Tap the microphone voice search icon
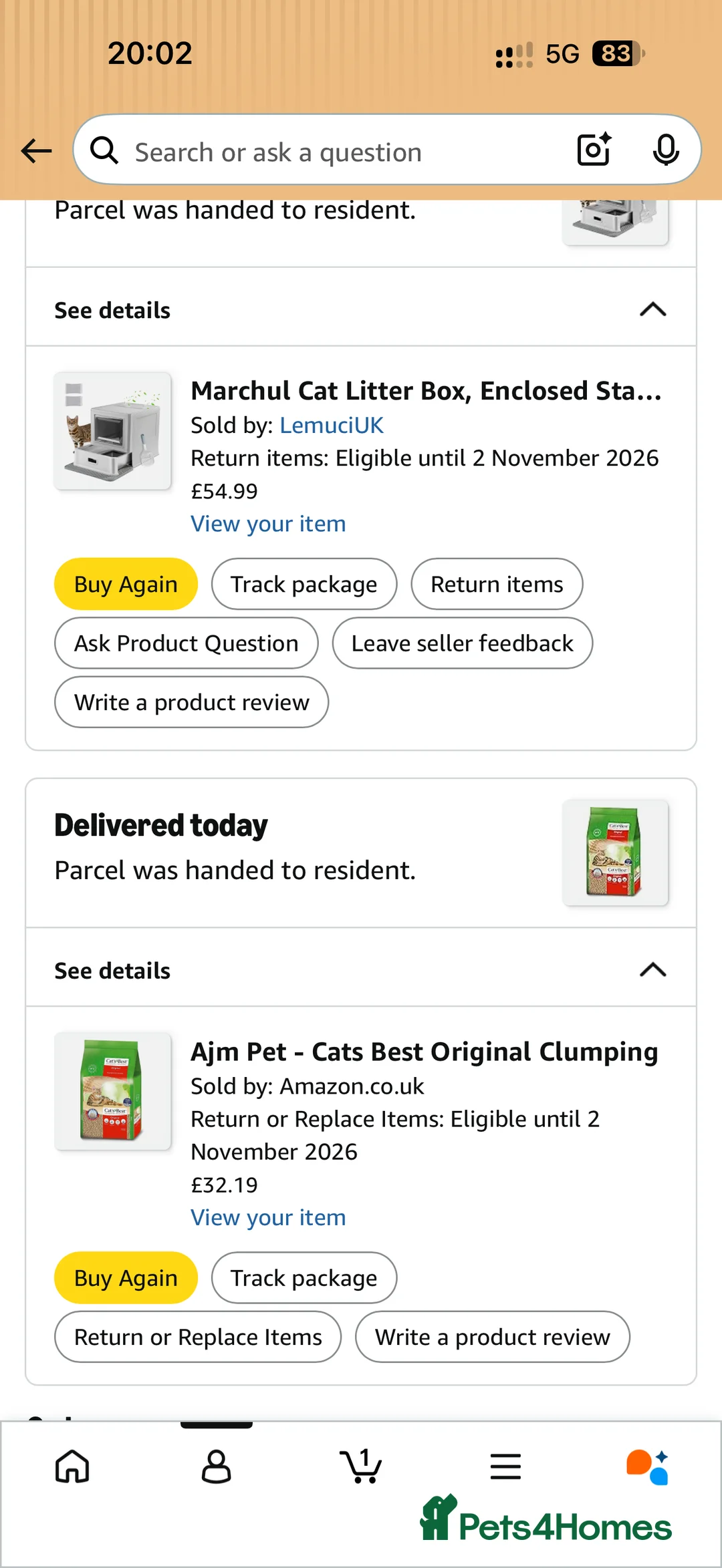This screenshot has width=722, height=1568. click(666, 150)
